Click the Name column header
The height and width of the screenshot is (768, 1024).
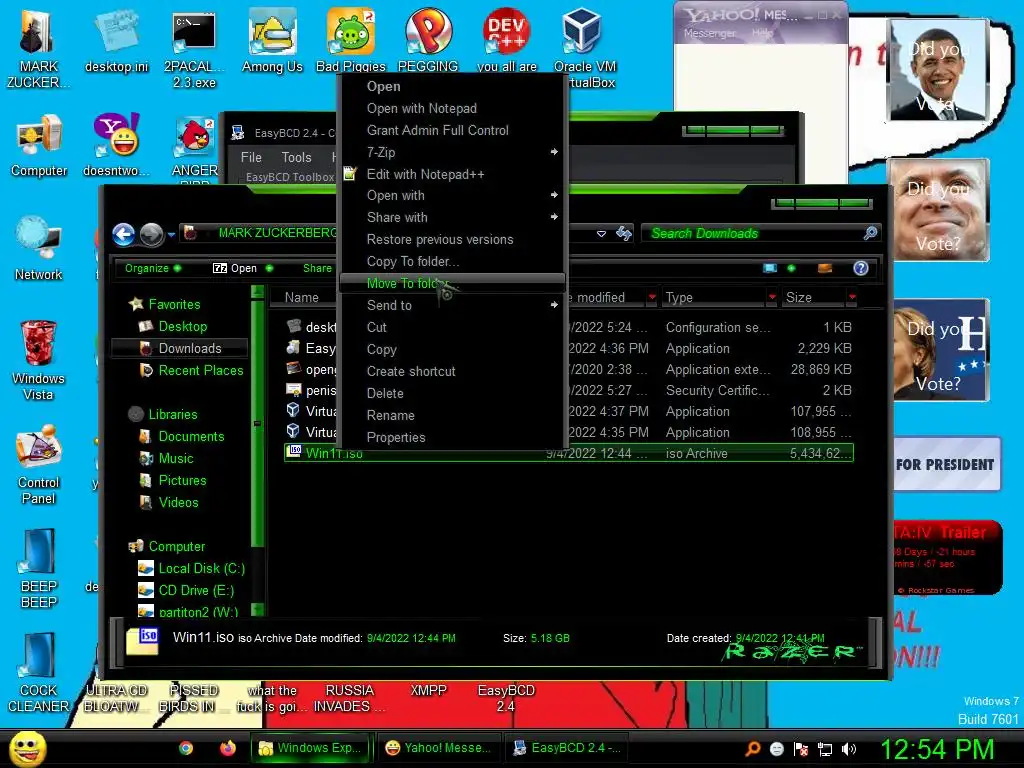click(x=302, y=297)
